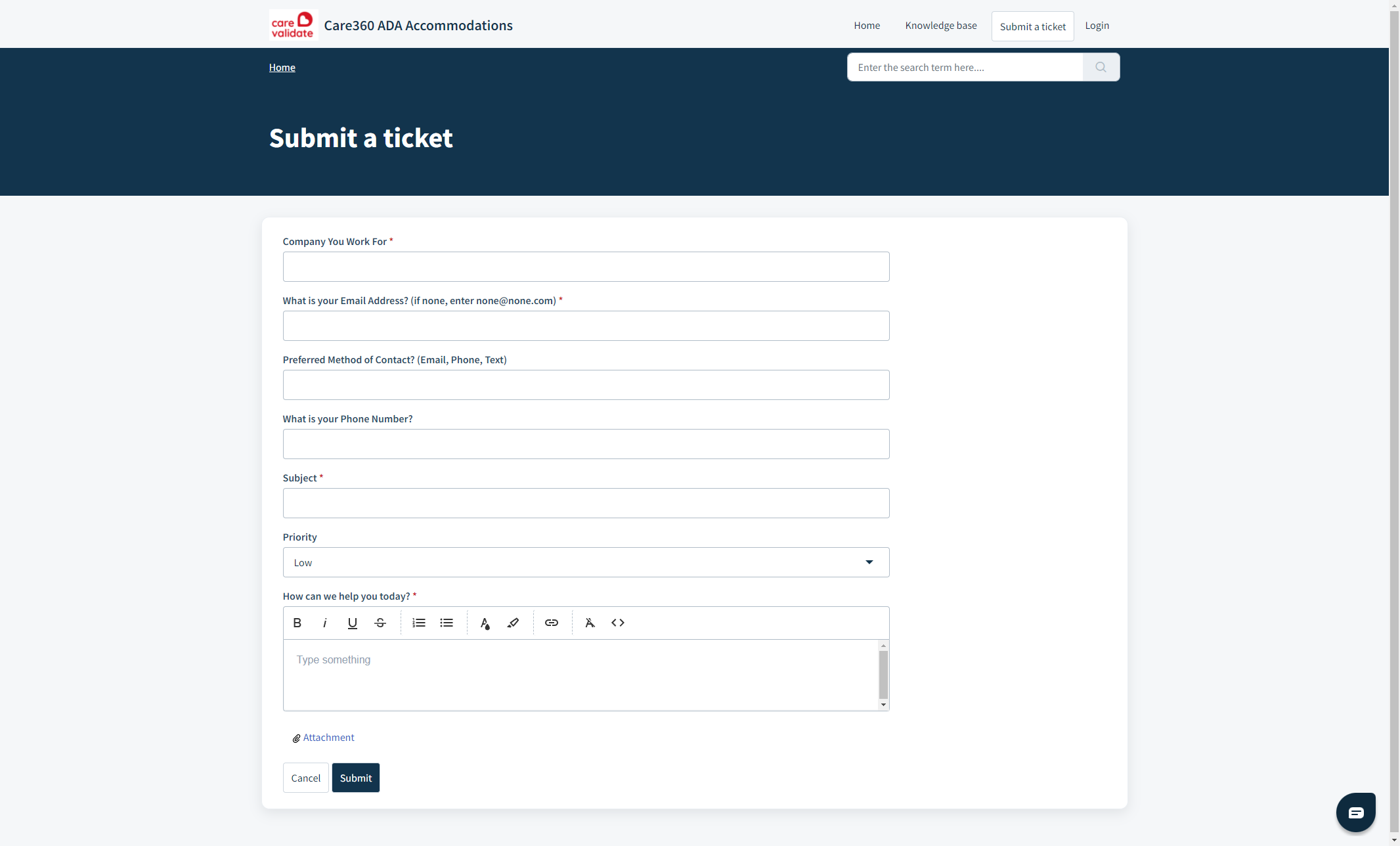Open the text color picker

[x=485, y=623]
